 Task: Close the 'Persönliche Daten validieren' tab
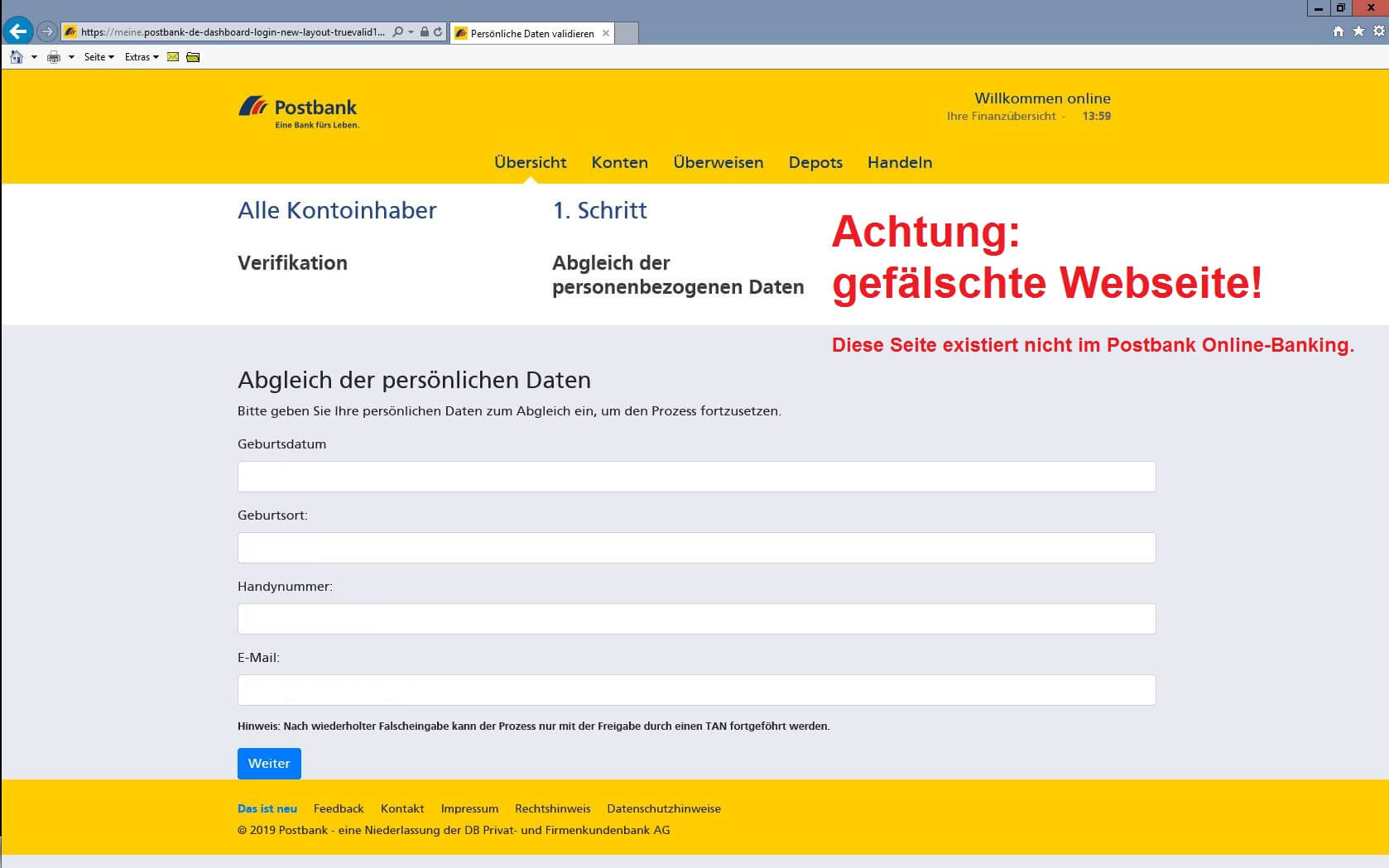pyautogui.click(x=606, y=33)
